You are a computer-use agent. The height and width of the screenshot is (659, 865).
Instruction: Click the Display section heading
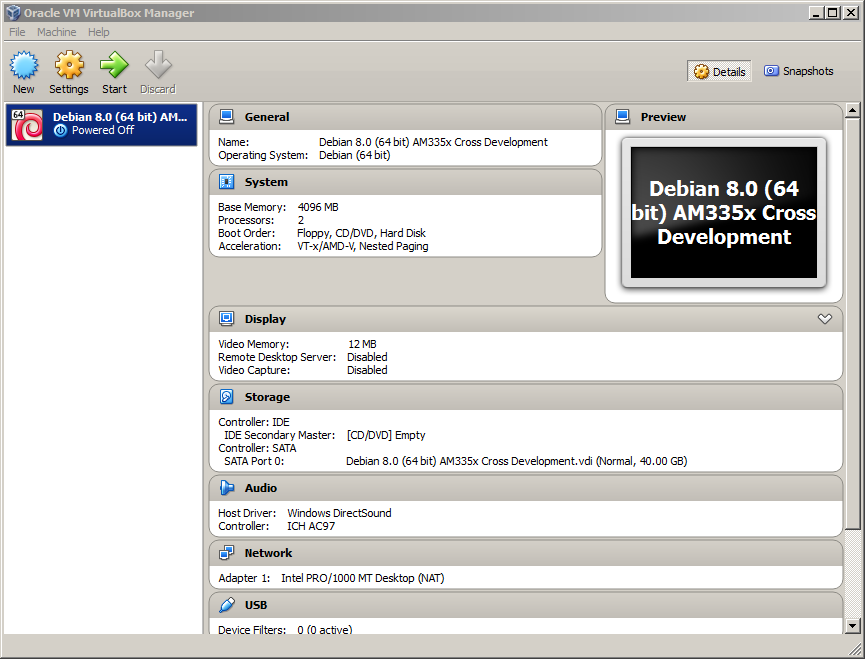(265, 319)
